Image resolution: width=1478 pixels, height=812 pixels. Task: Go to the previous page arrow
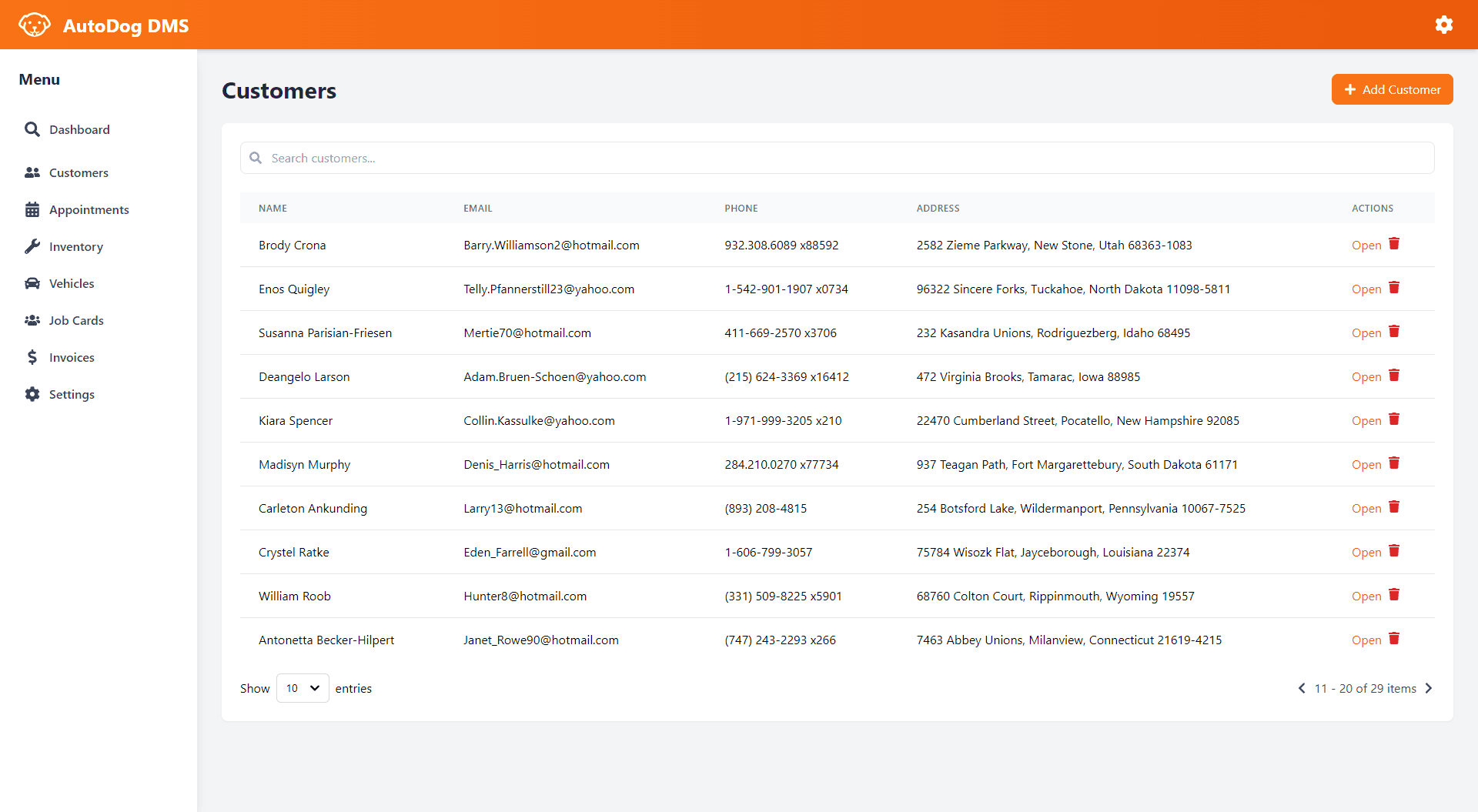tap(1302, 688)
